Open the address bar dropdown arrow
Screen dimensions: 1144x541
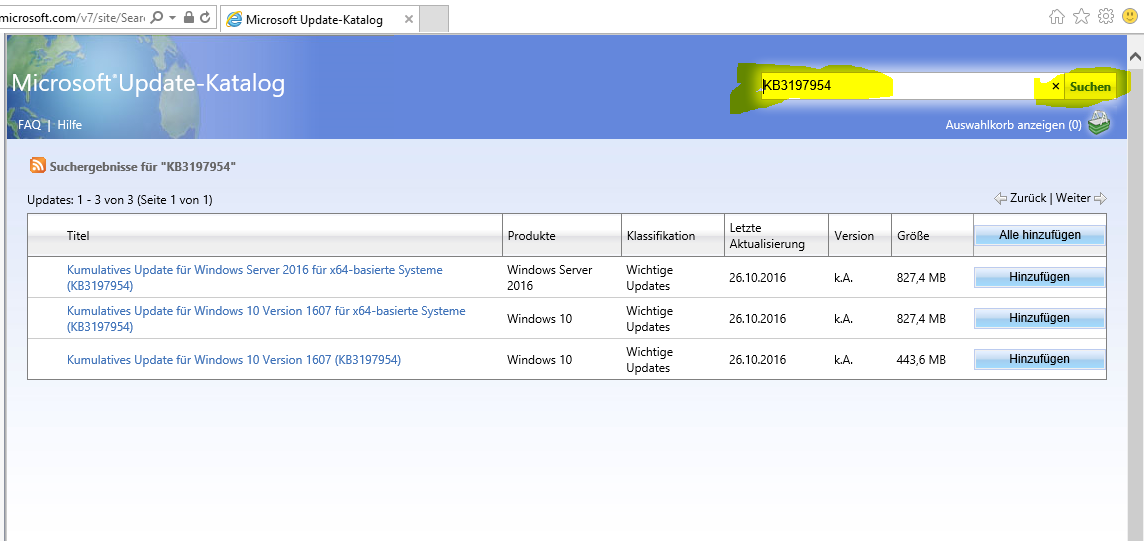[172, 17]
